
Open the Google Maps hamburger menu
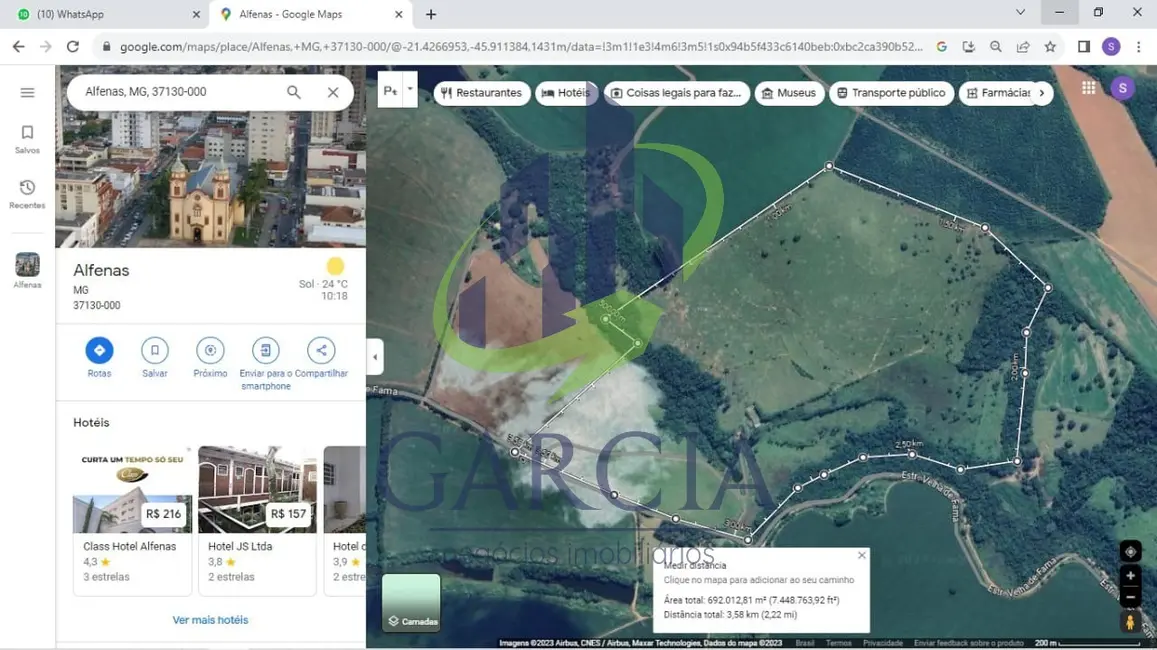click(x=27, y=93)
